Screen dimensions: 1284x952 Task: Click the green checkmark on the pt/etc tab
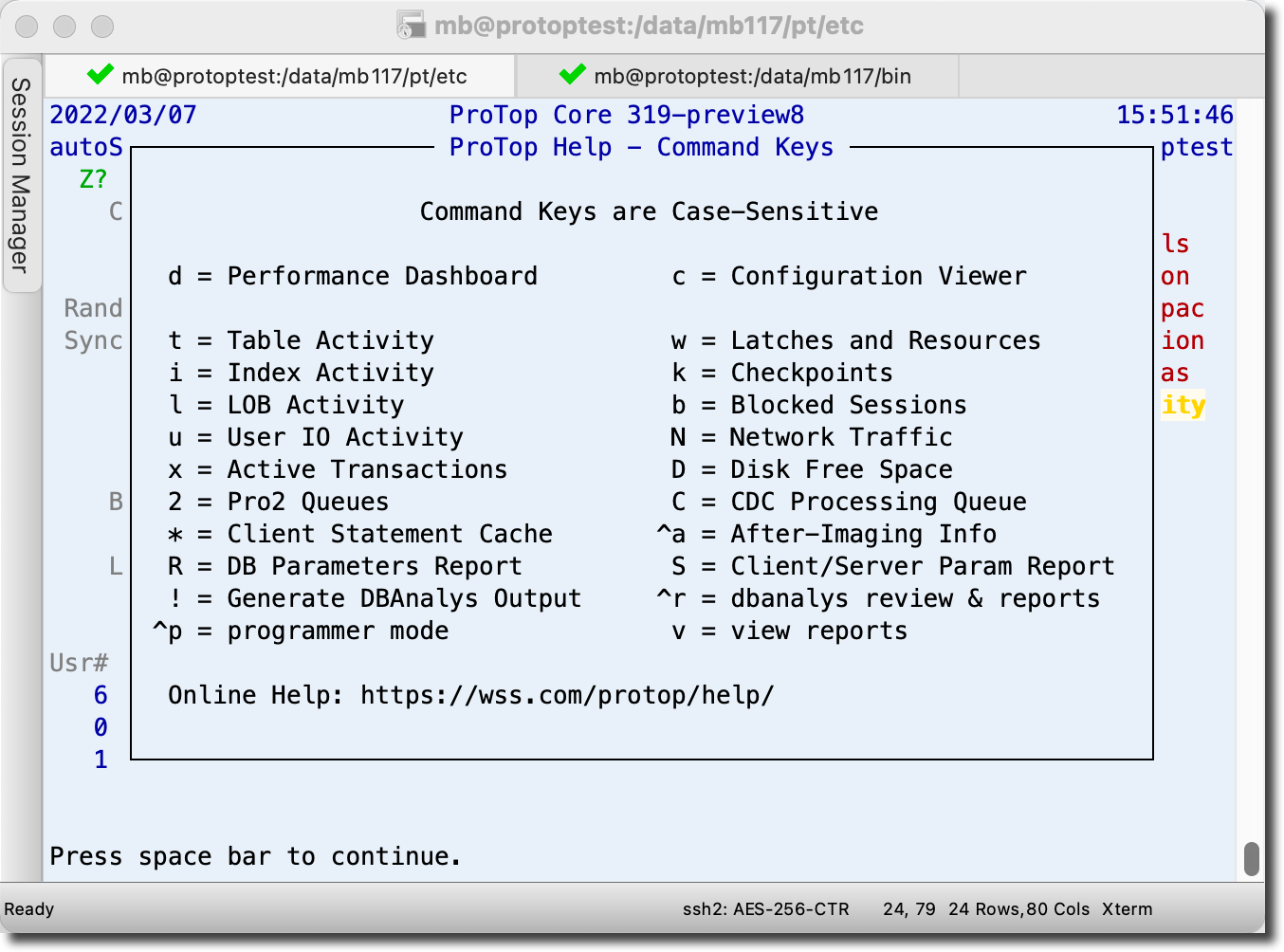(x=100, y=75)
